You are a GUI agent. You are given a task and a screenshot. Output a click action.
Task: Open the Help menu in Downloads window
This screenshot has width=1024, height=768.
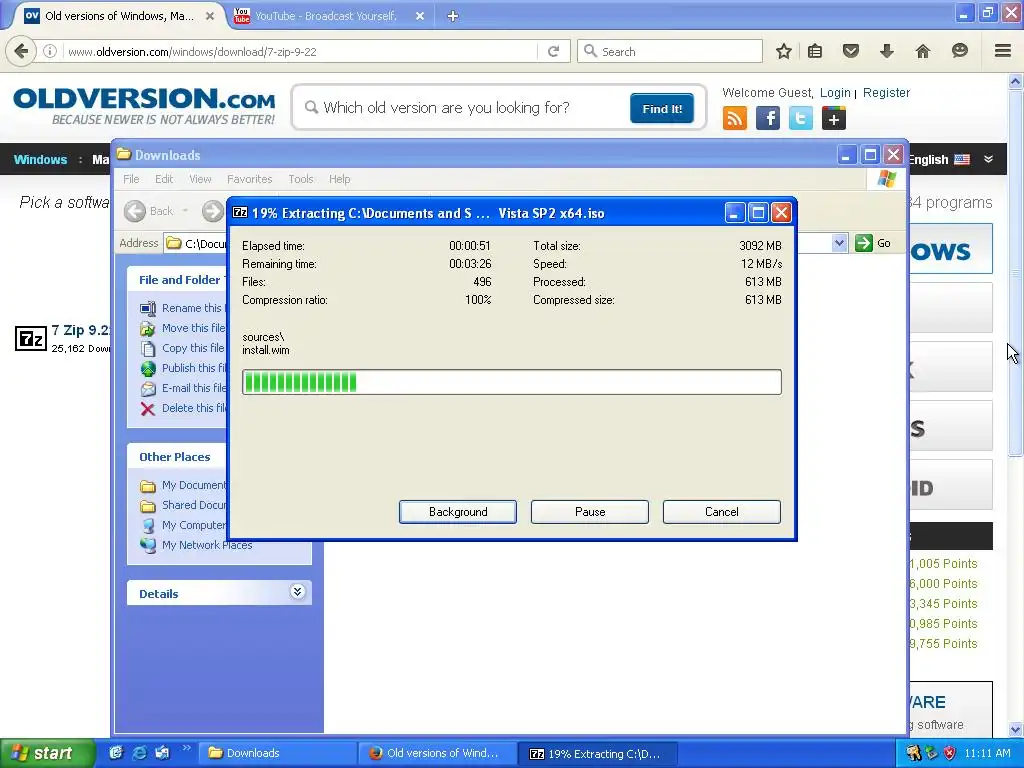click(340, 179)
